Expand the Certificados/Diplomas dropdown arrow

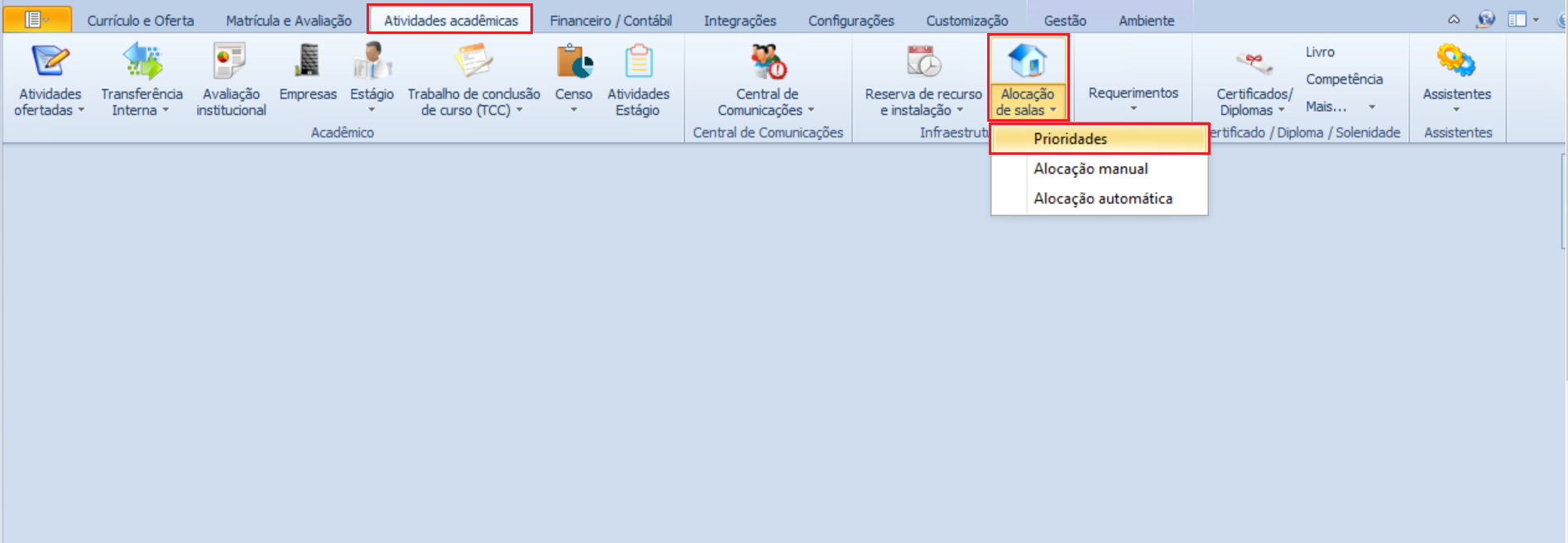pos(1282,110)
